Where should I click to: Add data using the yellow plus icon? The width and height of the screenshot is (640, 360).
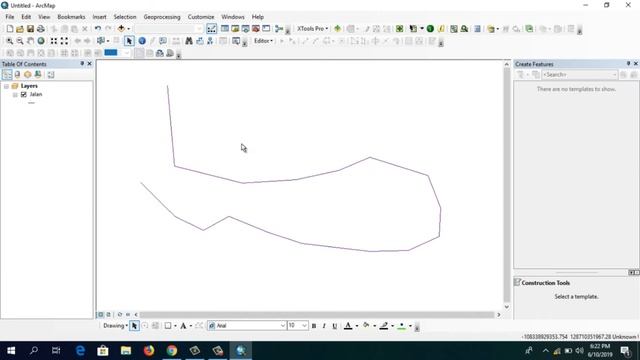pos(121,29)
